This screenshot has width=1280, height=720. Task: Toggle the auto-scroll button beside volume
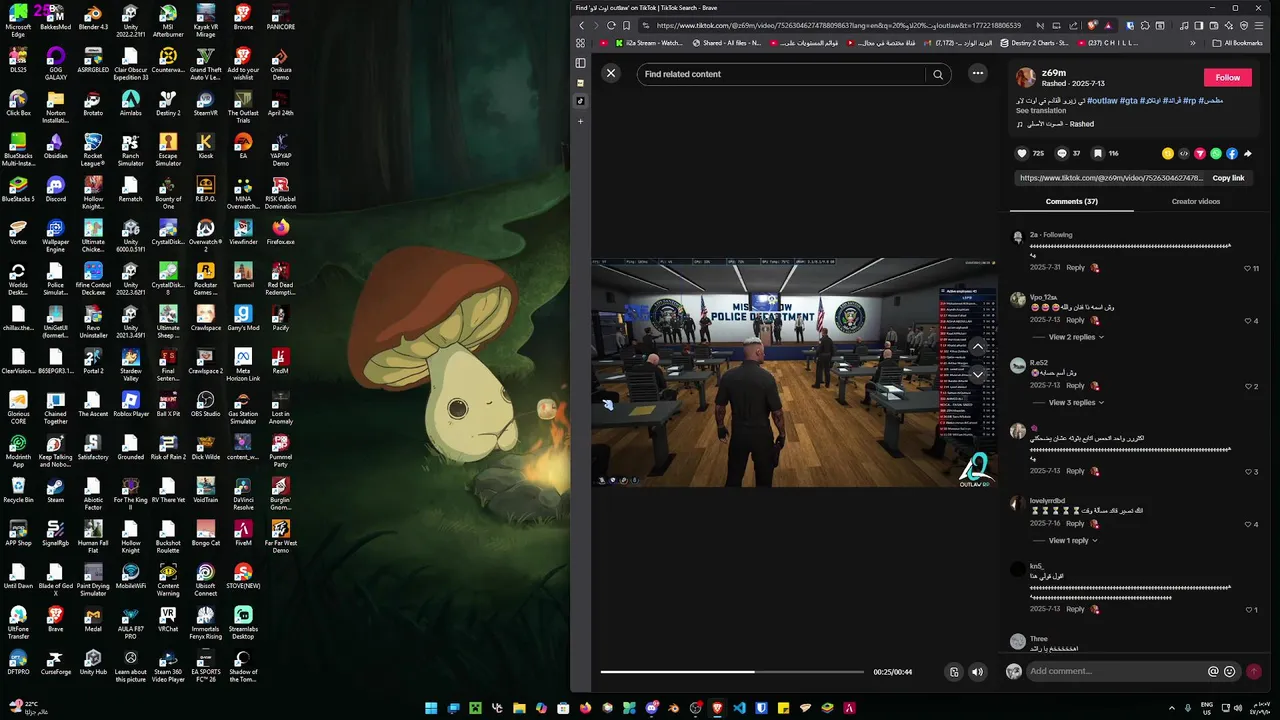pyautogui.click(x=954, y=672)
